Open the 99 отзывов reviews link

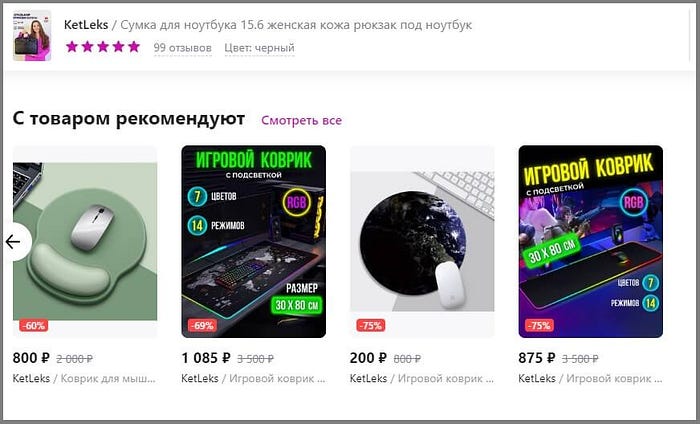click(x=183, y=47)
